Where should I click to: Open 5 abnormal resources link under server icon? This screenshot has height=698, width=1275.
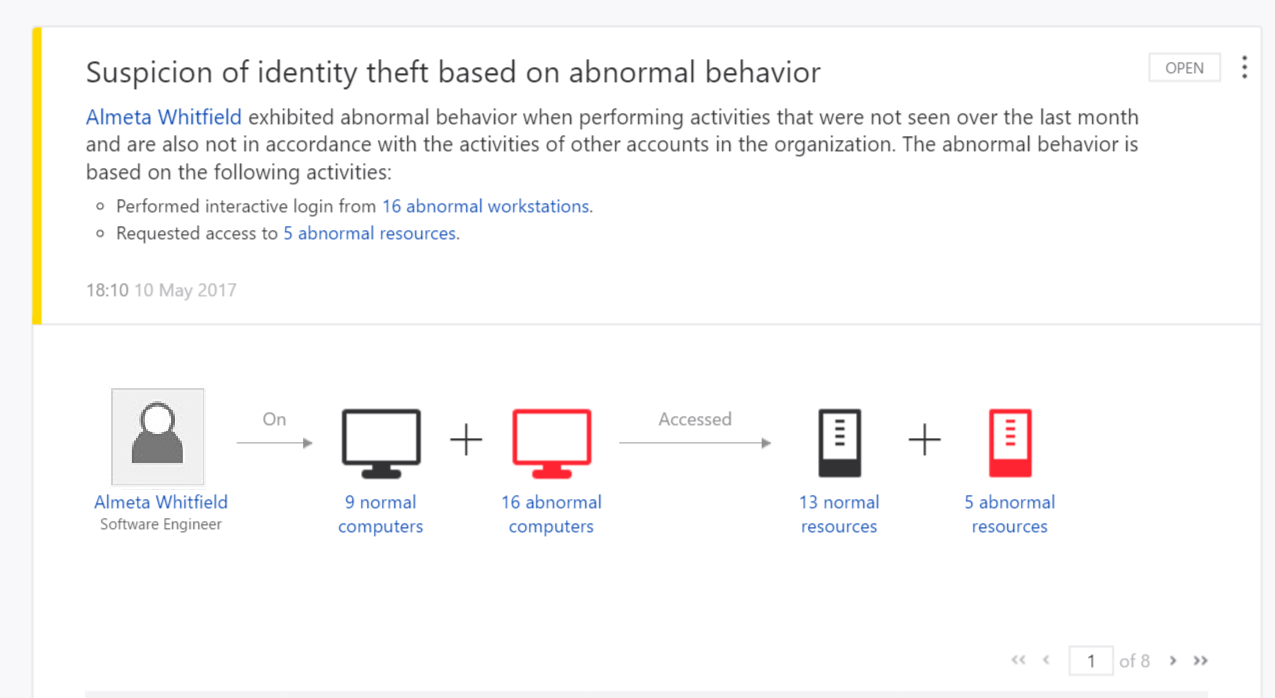(1010, 514)
